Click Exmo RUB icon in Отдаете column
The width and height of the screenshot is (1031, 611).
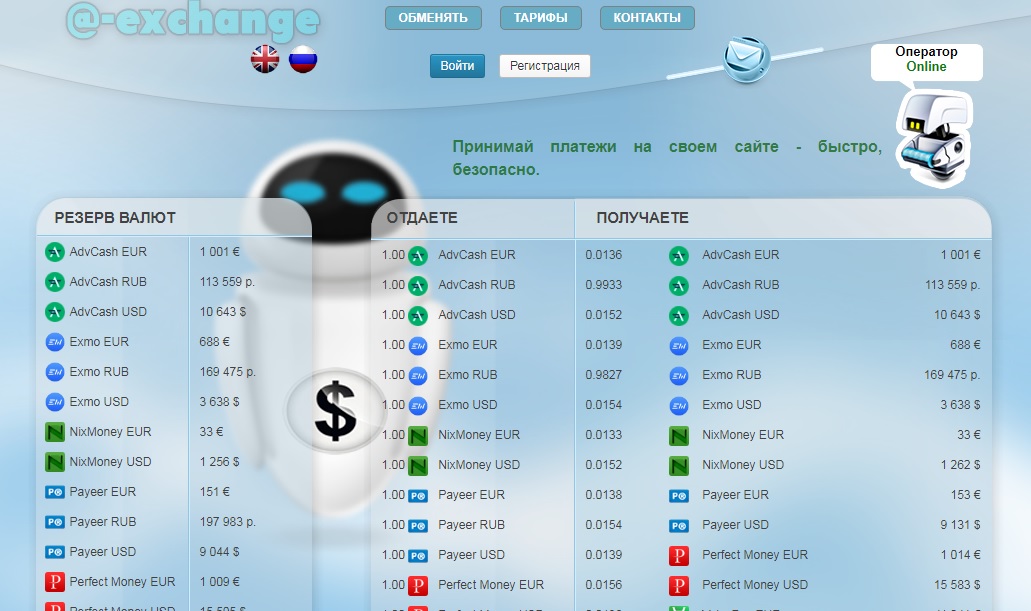[418, 376]
